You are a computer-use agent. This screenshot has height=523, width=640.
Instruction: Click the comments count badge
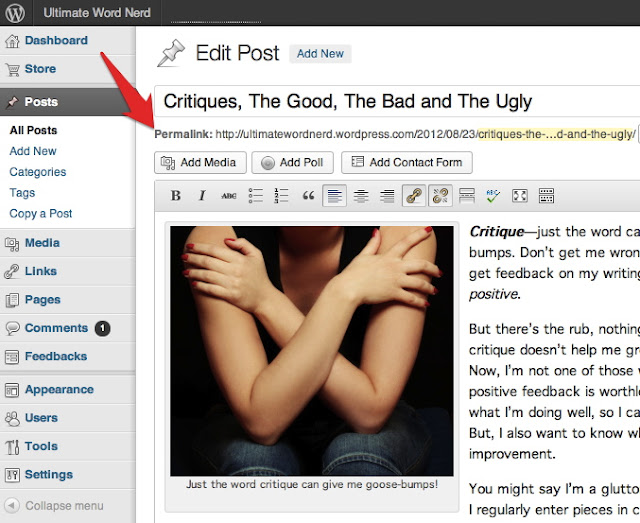[102, 328]
